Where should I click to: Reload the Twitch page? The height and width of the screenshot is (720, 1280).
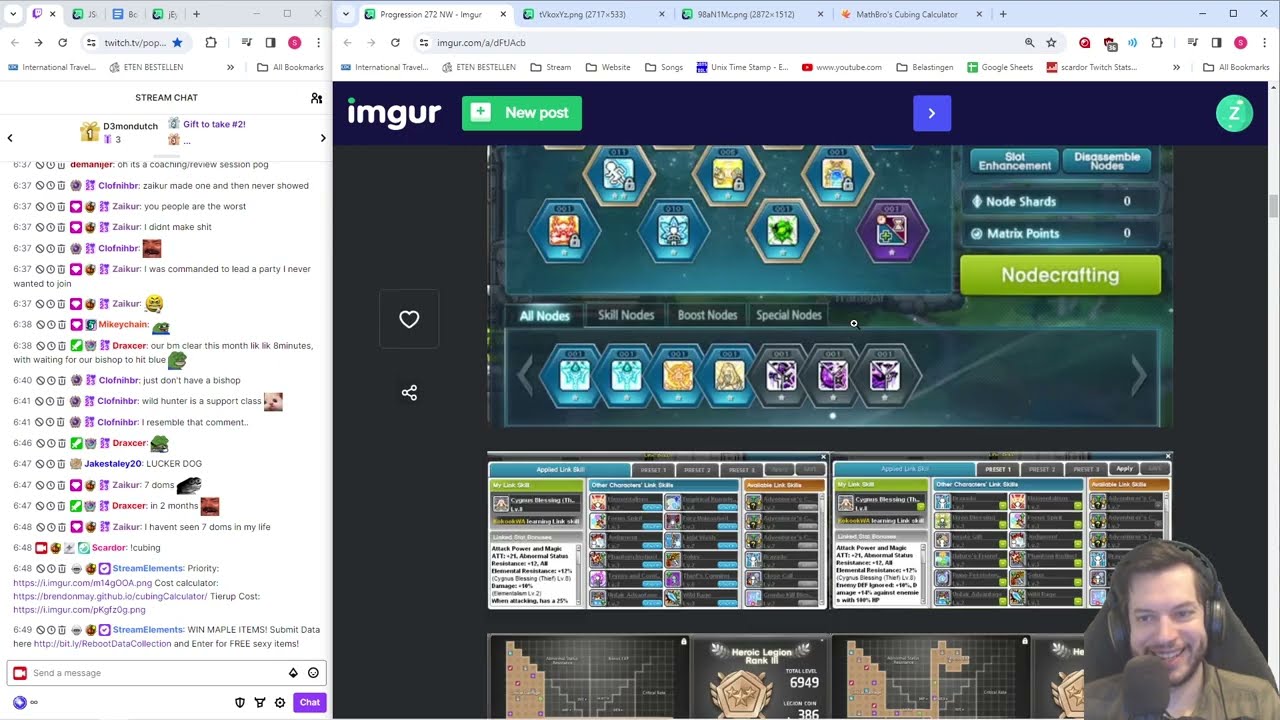[x=62, y=43]
